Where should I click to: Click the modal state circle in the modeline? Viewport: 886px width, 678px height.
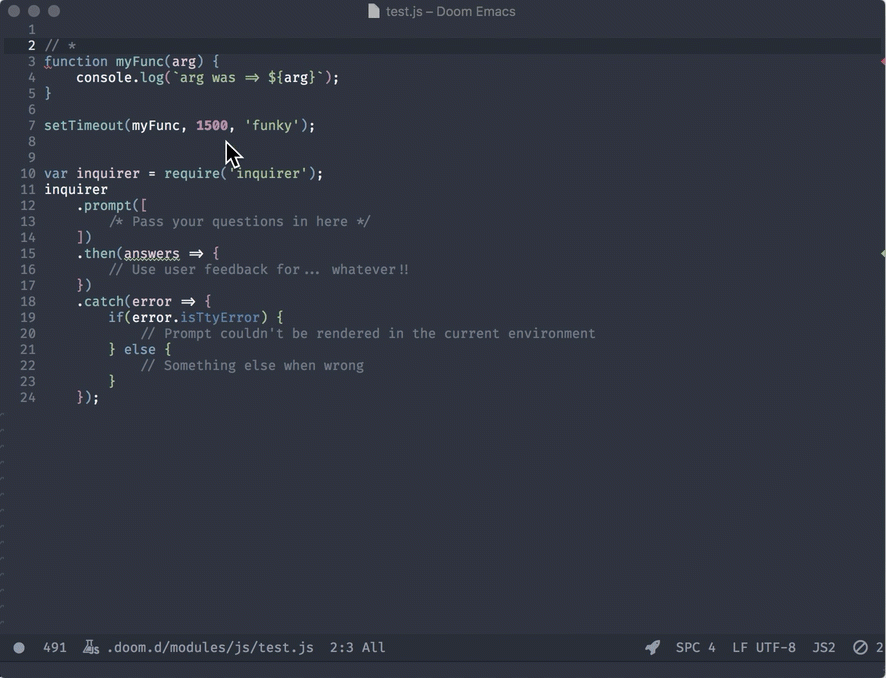pos(19,647)
